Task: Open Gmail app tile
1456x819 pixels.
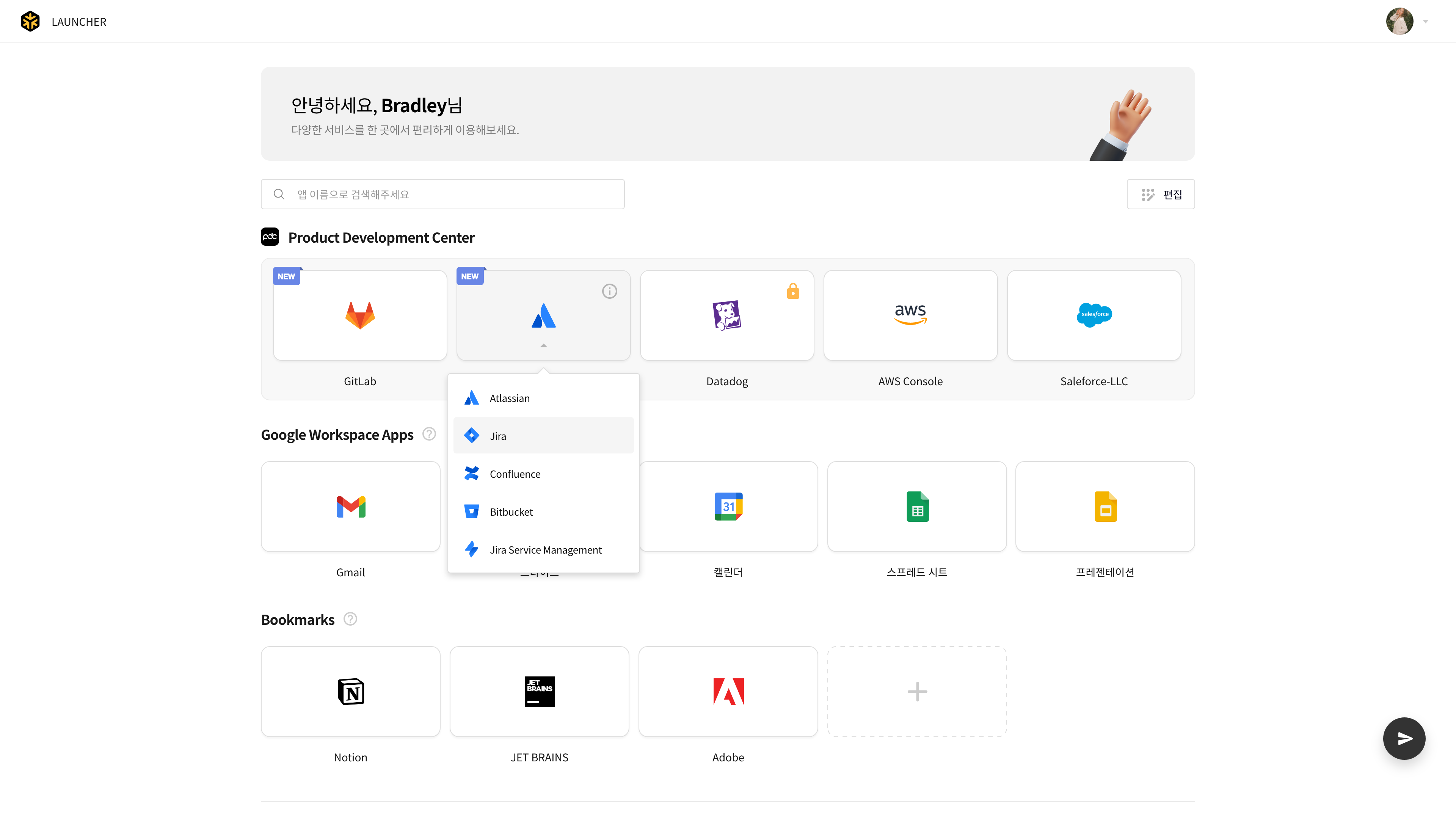Action: point(350,507)
